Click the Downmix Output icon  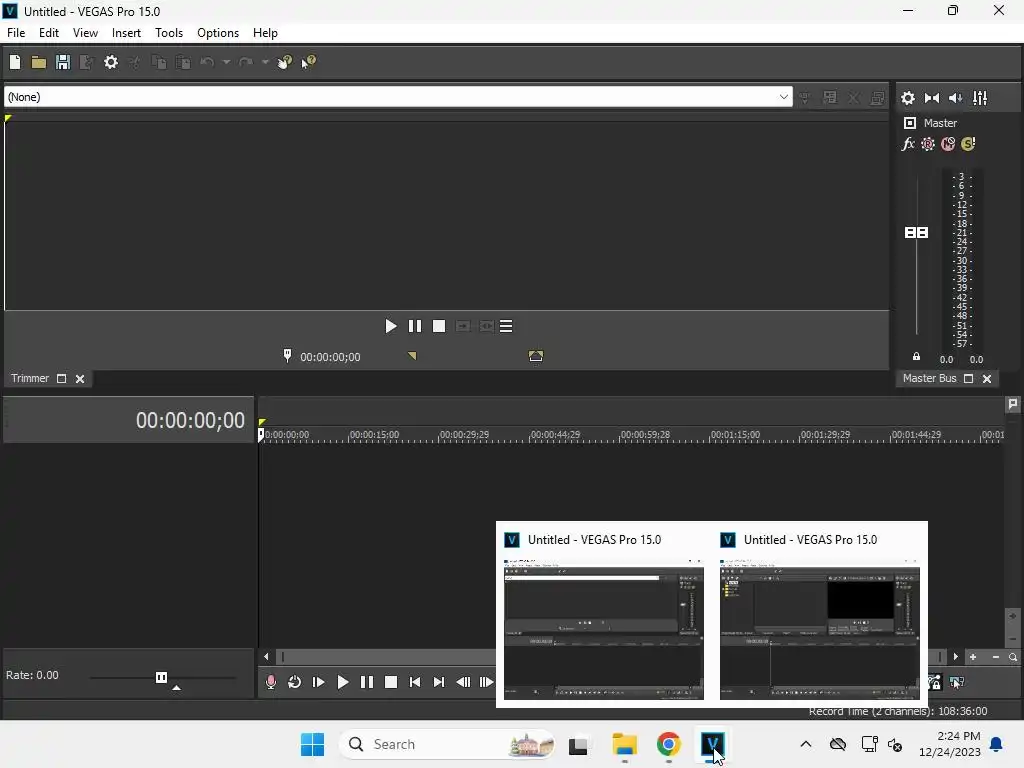[x=932, y=98]
